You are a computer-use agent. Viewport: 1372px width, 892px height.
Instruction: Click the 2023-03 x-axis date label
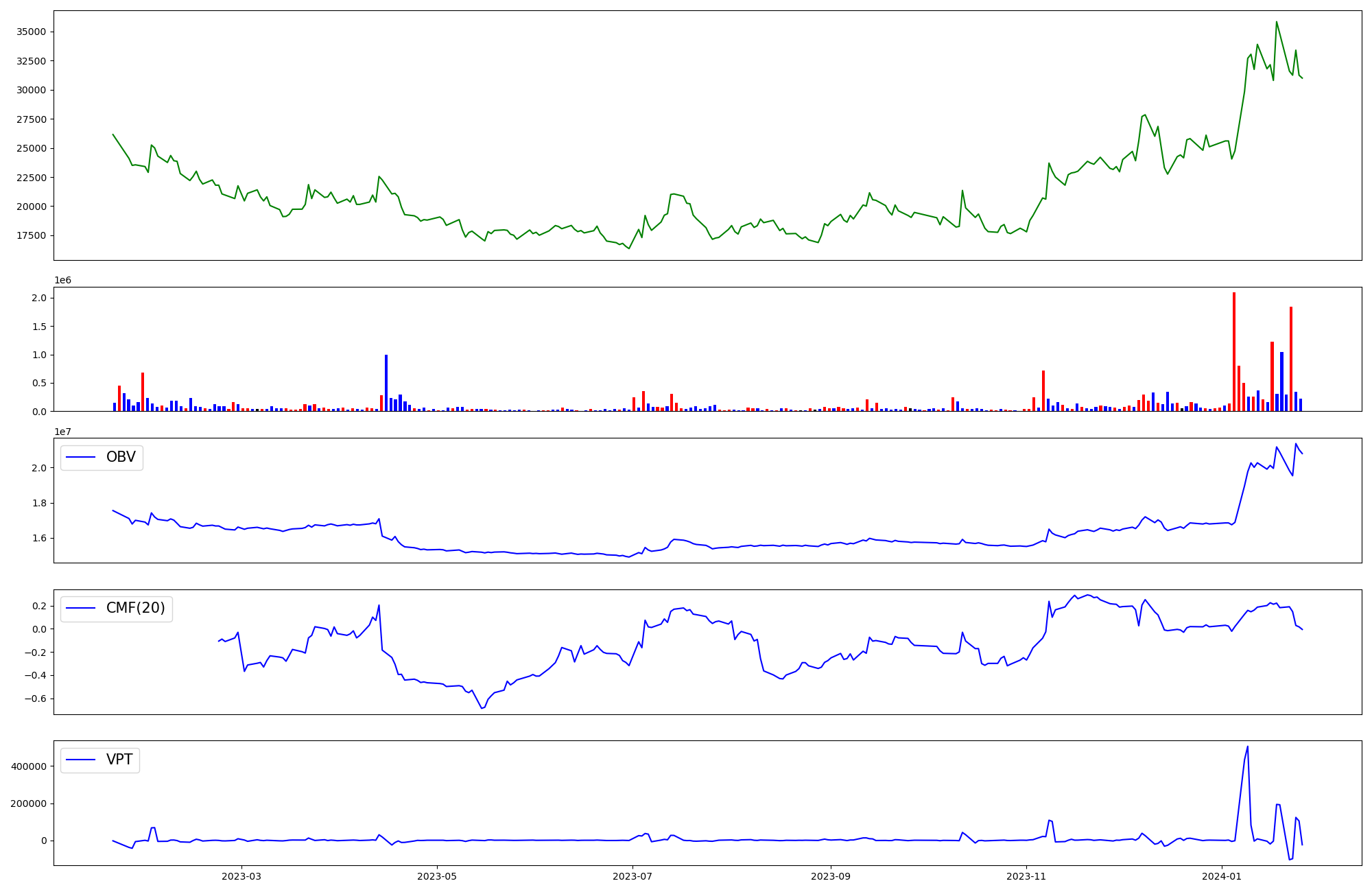pyautogui.click(x=241, y=876)
